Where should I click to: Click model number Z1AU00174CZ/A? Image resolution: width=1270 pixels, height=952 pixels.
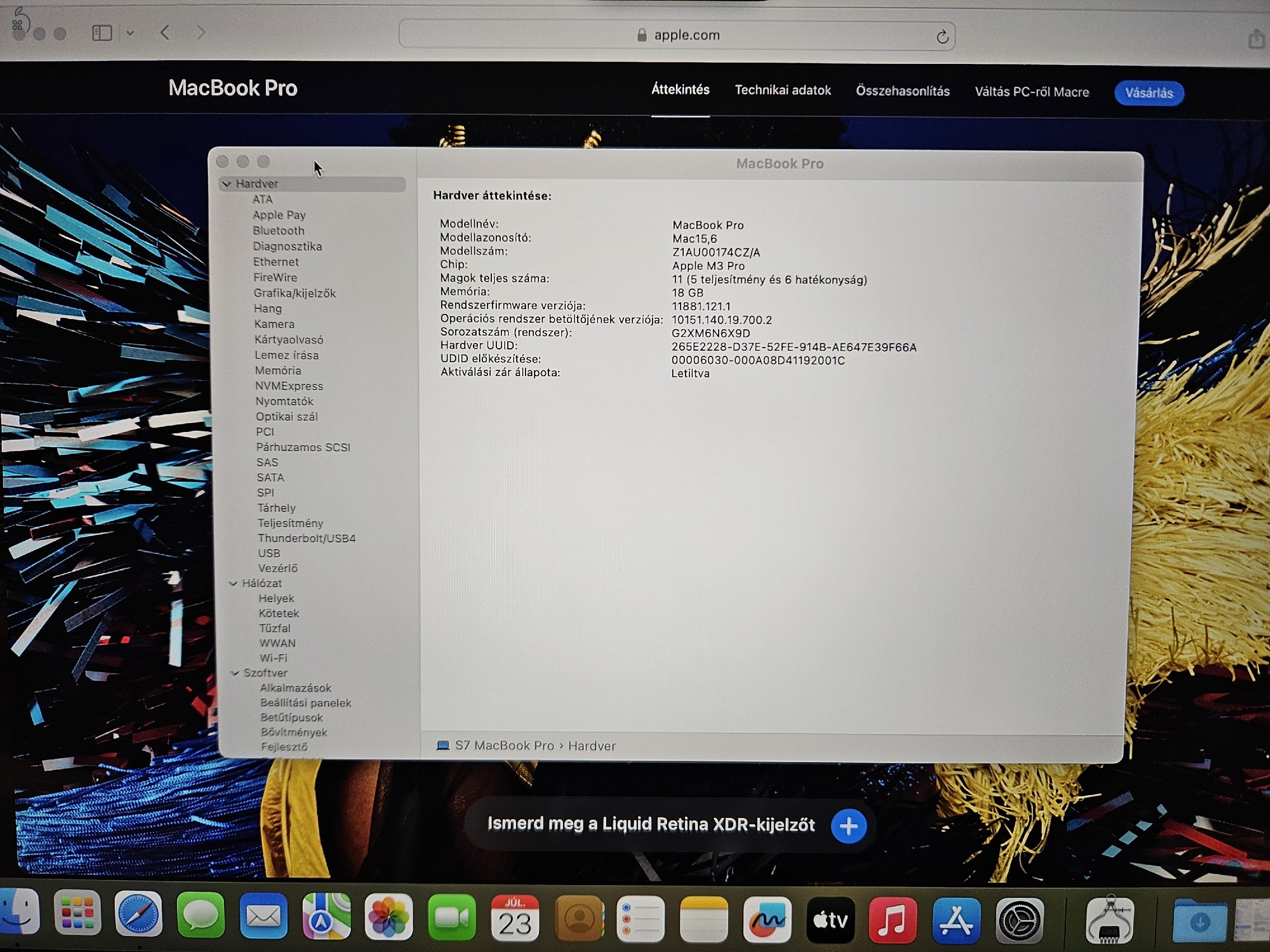pos(716,253)
